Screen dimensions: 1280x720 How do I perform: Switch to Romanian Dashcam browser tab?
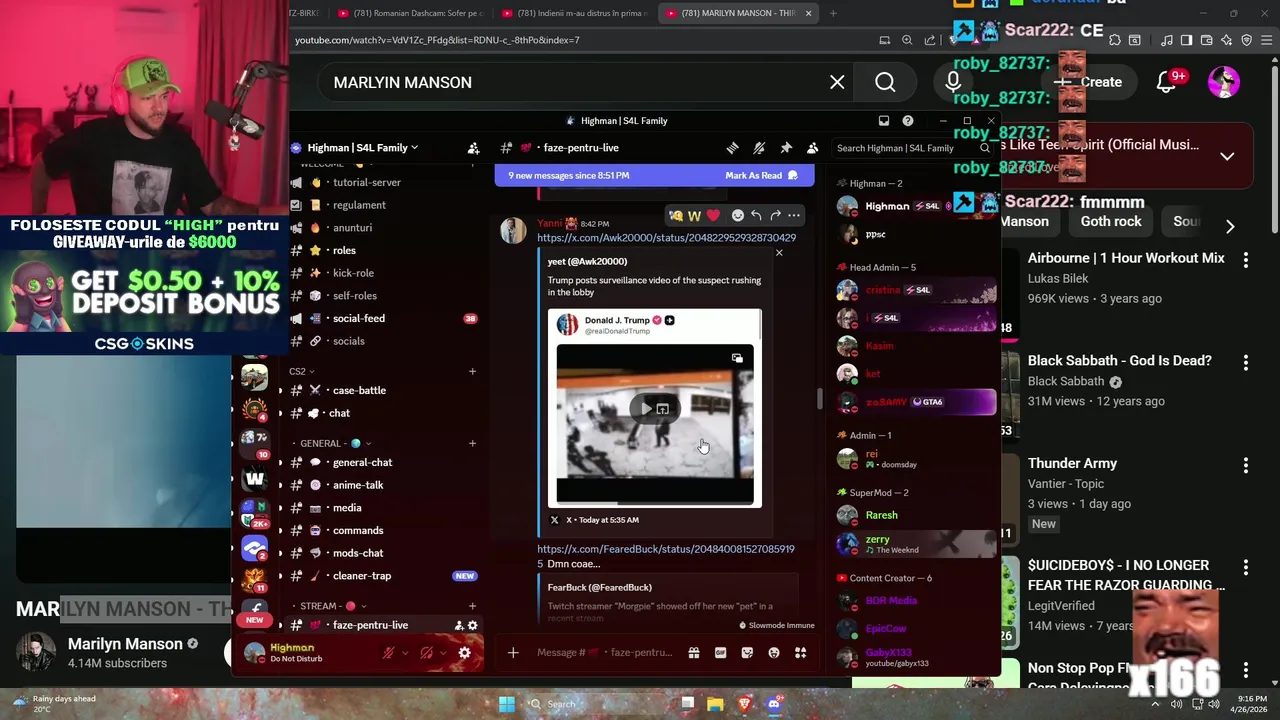tap(411, 13)
